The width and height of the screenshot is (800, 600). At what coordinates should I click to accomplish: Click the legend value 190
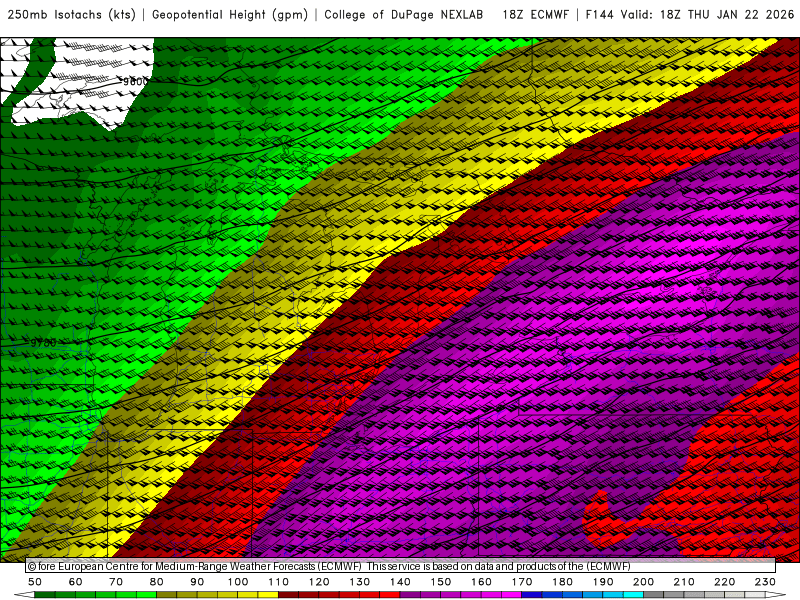603,582
